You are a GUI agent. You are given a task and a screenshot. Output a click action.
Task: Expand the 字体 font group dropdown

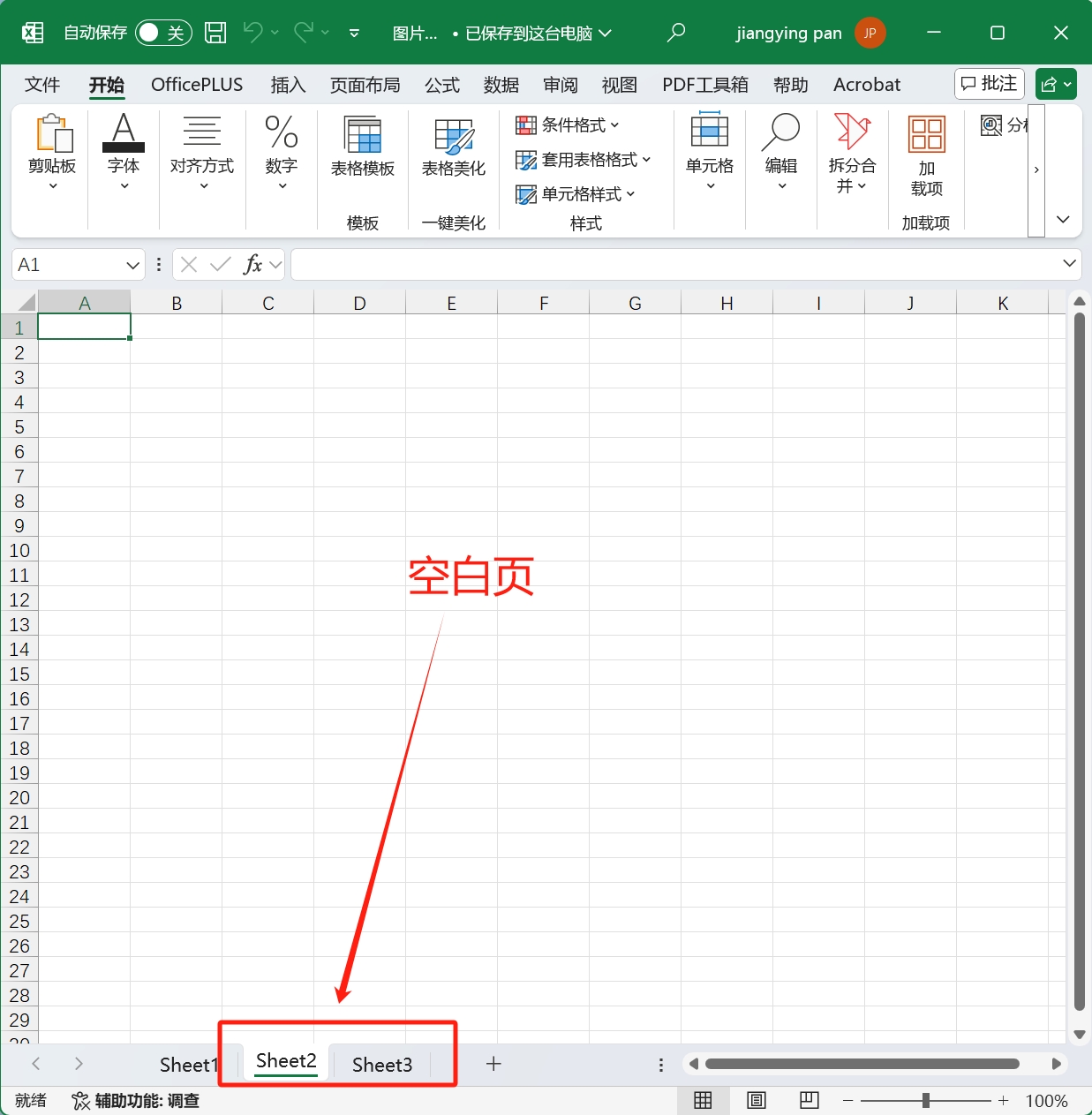click(123, 185)
